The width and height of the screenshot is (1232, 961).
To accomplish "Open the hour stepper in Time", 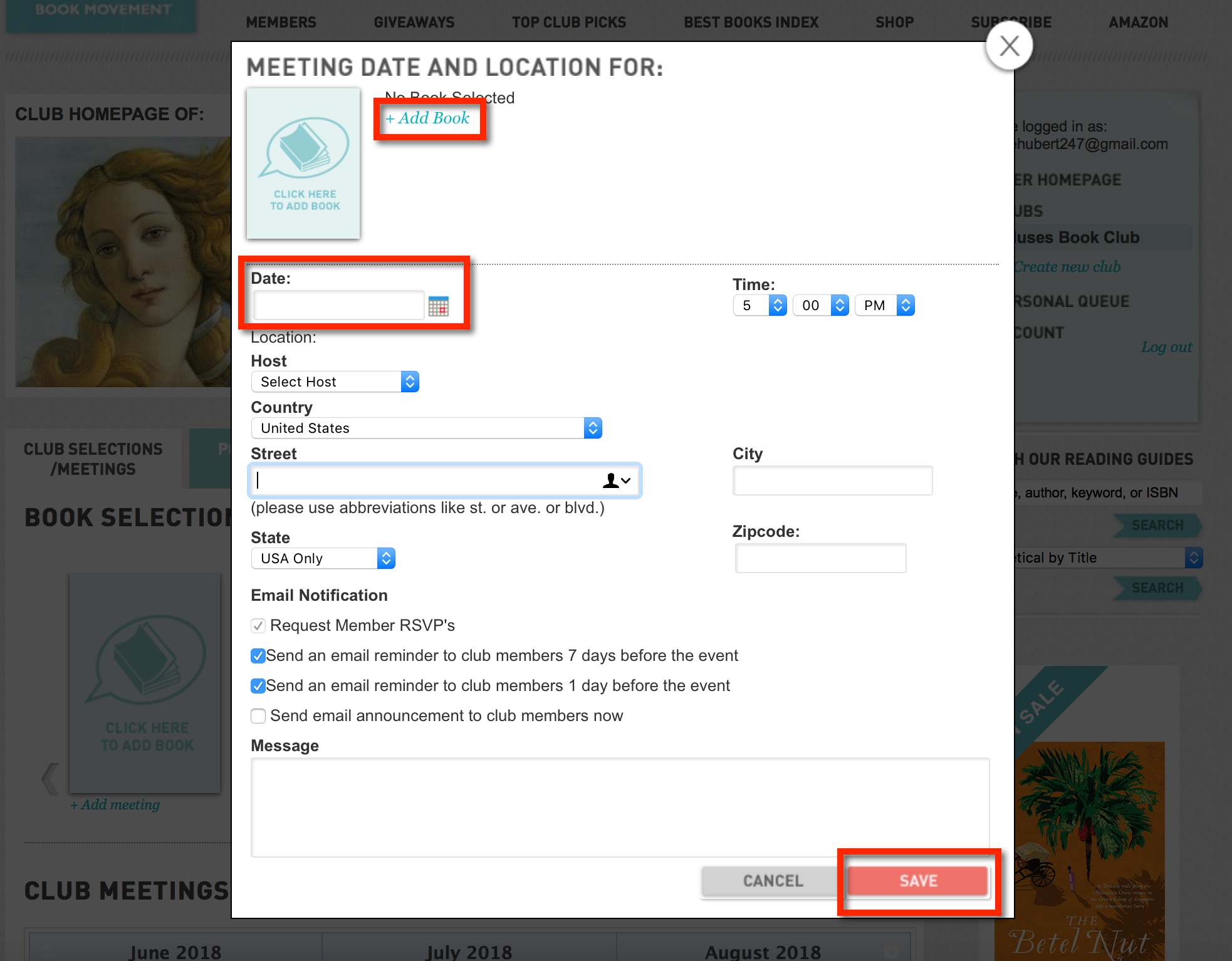I will [x=777, y=306].
